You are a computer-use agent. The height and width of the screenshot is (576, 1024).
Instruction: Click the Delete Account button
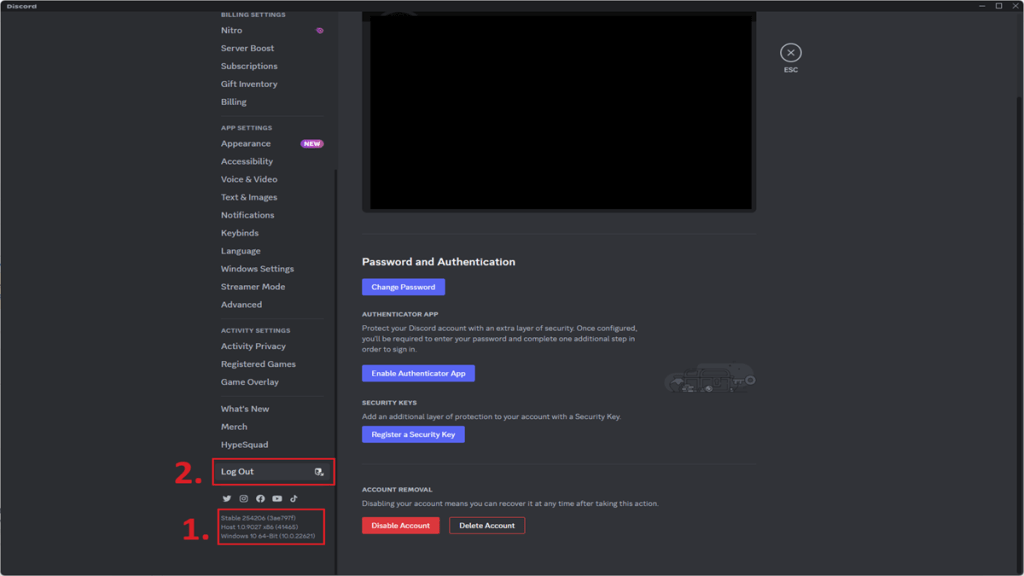[487, 525]
